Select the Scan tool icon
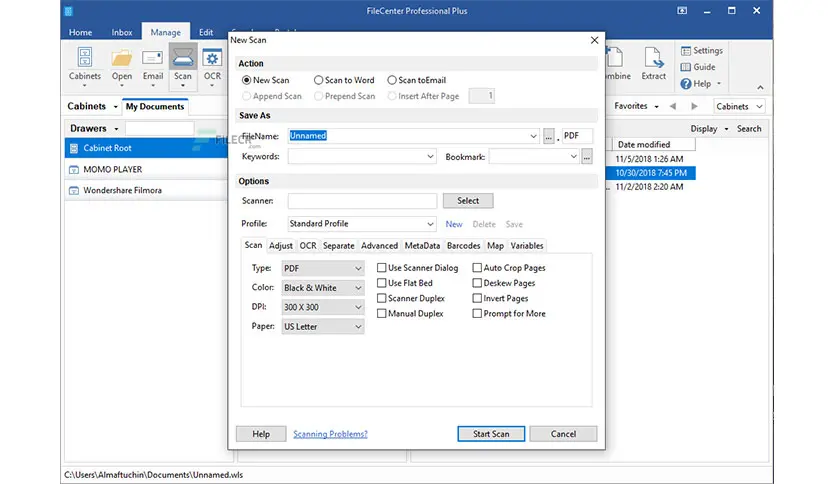Viewport: 836px width, 484px height. pos(183,58)
